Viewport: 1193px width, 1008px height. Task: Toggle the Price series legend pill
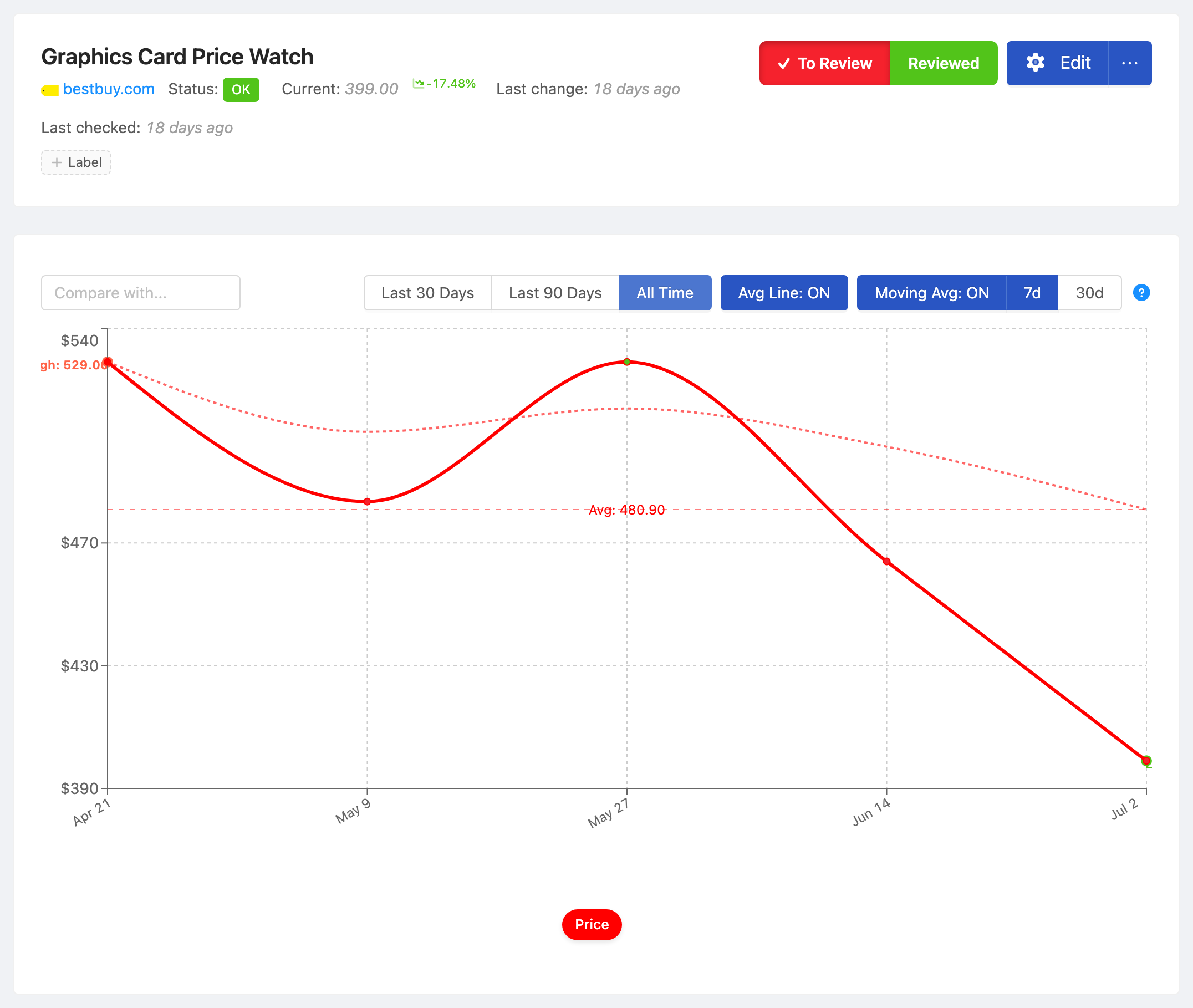(x=592, y=925)
